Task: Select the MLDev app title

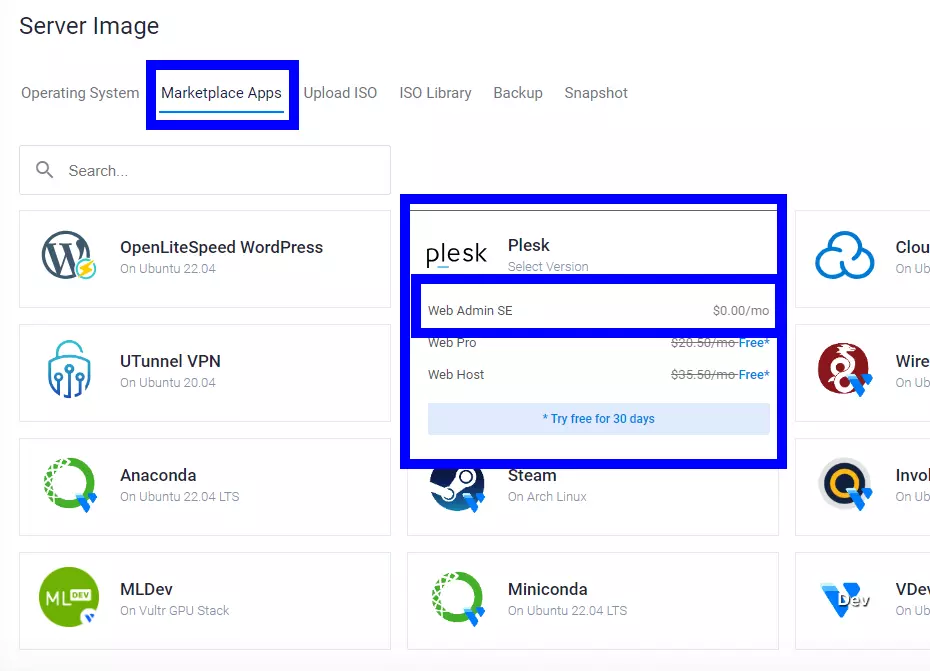Action: pos(146,589)
